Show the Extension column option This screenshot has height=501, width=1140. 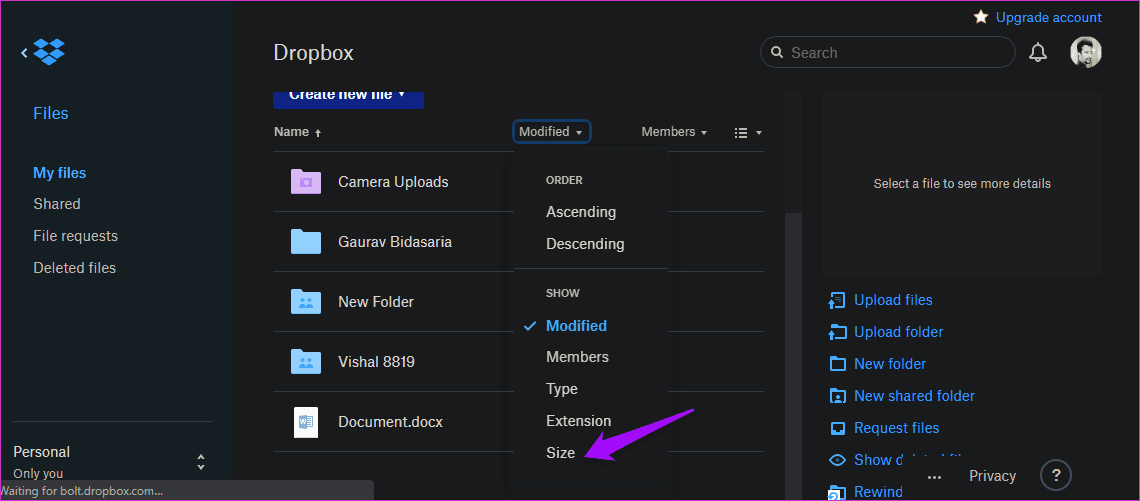click(x=578, y=421)
